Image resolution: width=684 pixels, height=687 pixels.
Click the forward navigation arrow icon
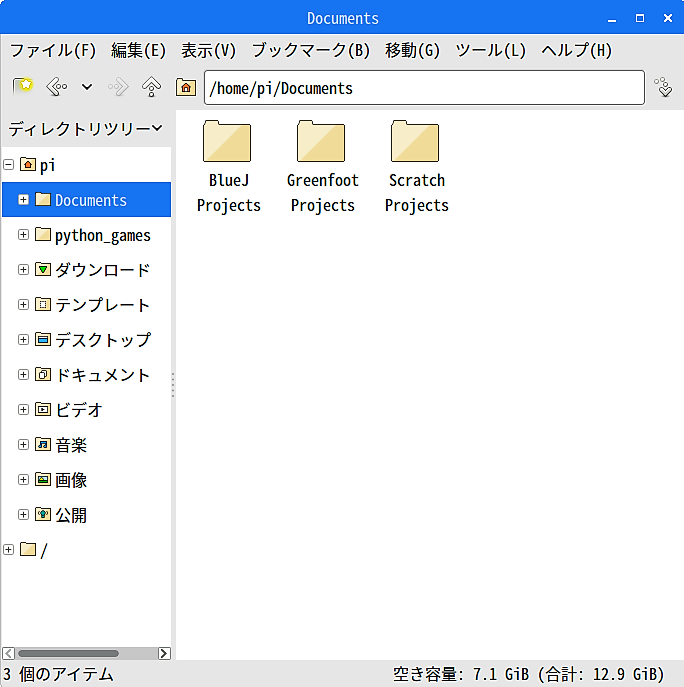(118, 87)
